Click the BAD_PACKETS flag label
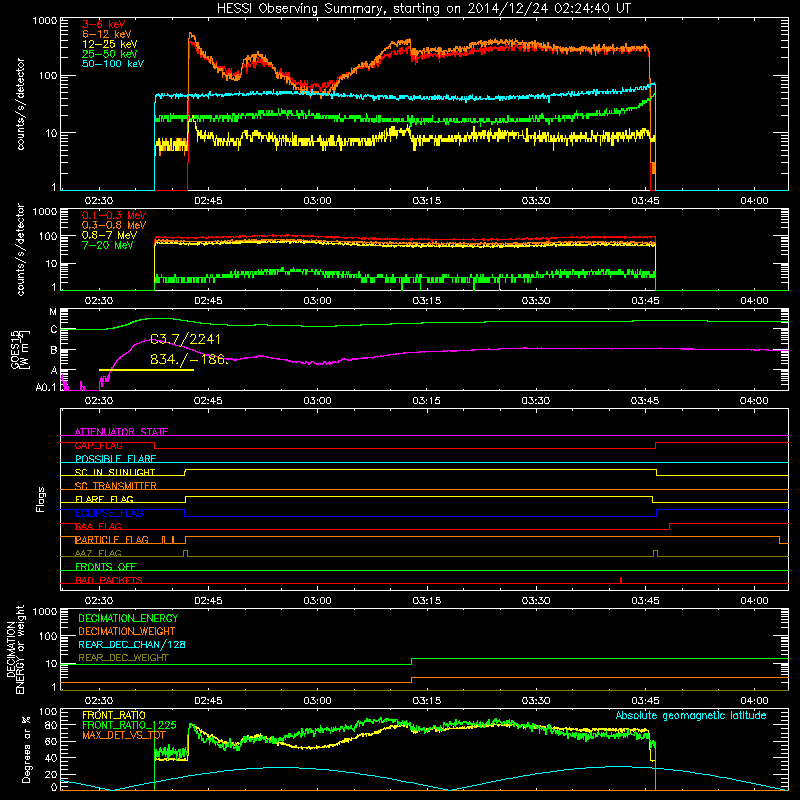This screenshot has height=800, width=800. click(x=109, y=580)
